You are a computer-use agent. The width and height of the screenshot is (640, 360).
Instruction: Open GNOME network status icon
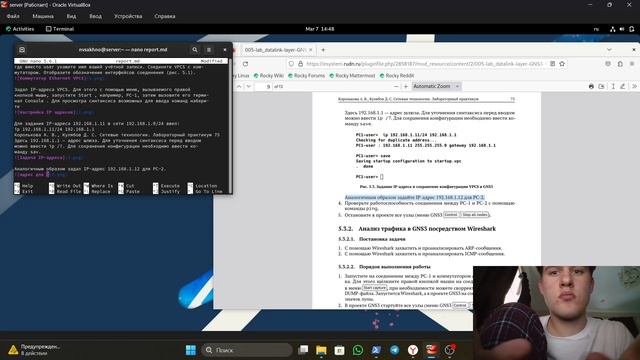[612, 29]
